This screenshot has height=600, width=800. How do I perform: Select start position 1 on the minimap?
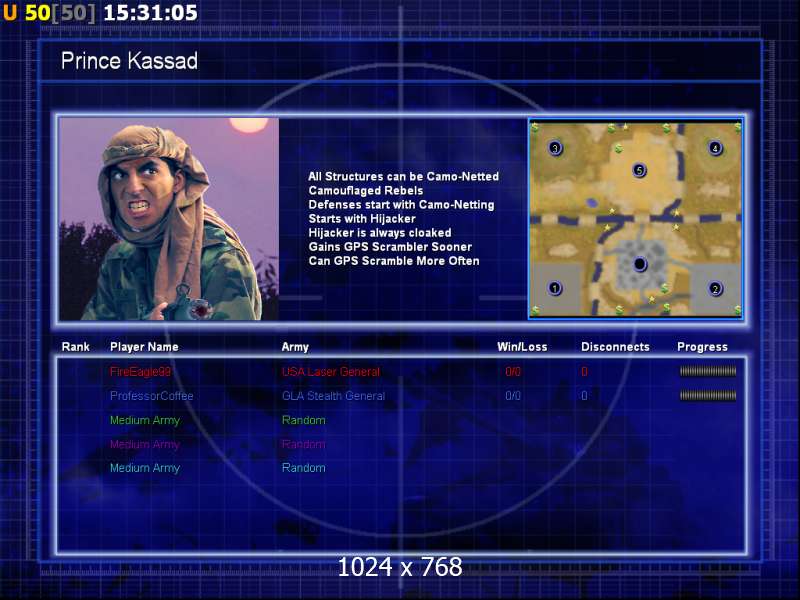[555, 288]
